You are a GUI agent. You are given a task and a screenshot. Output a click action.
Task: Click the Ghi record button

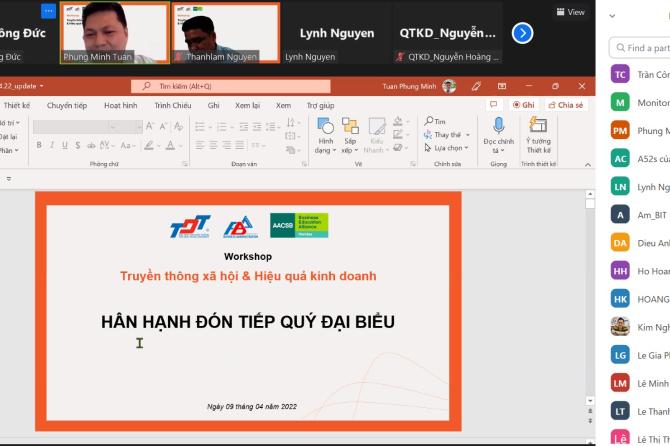click(x=523, y=105)
